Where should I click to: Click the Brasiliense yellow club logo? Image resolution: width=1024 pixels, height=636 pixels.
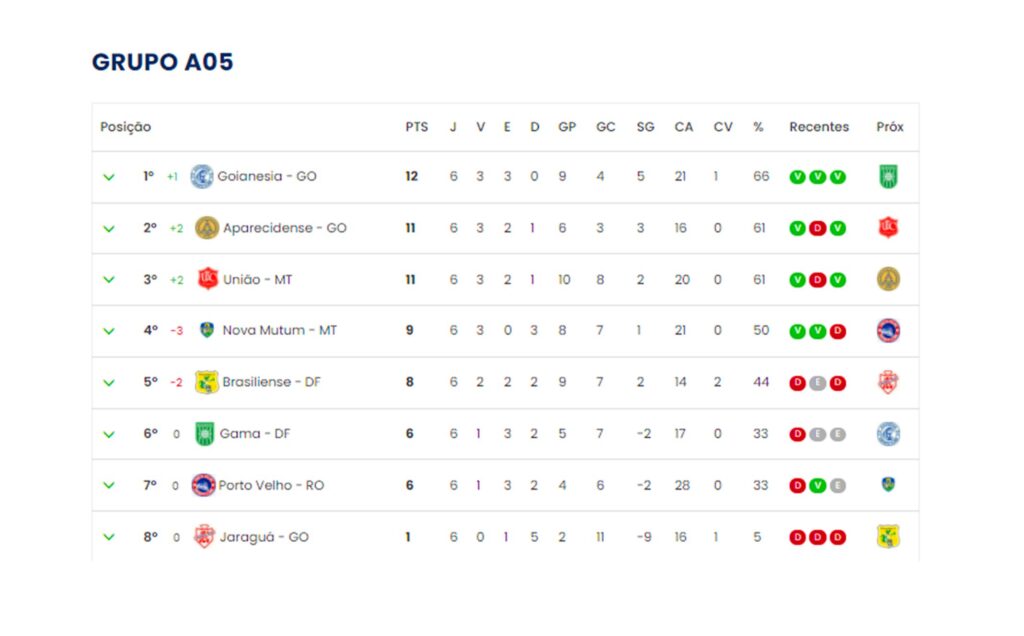tap(207, 382)
